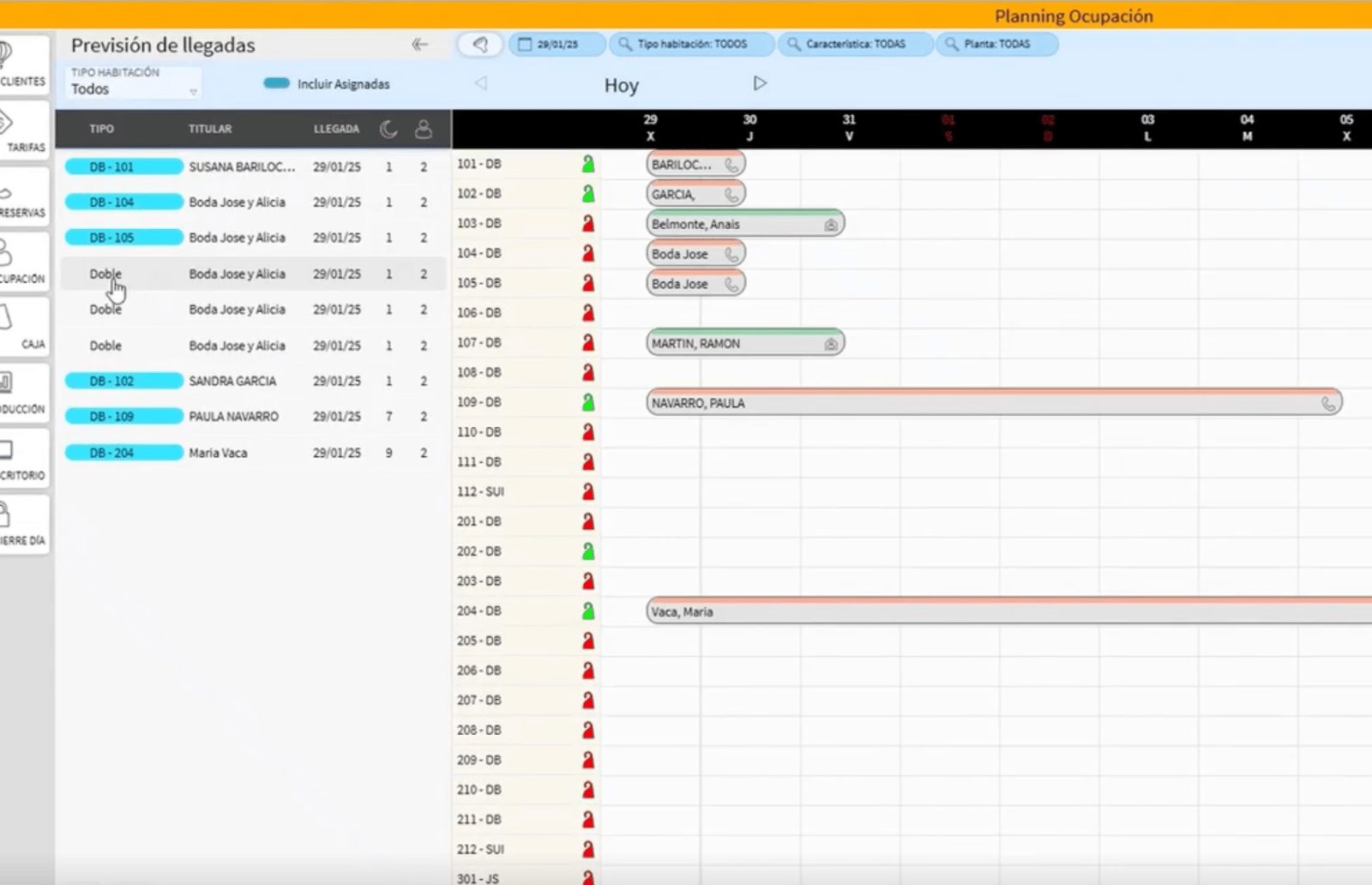
Task: Select room row 110 - DB
Action: click(x=527, y=431)
